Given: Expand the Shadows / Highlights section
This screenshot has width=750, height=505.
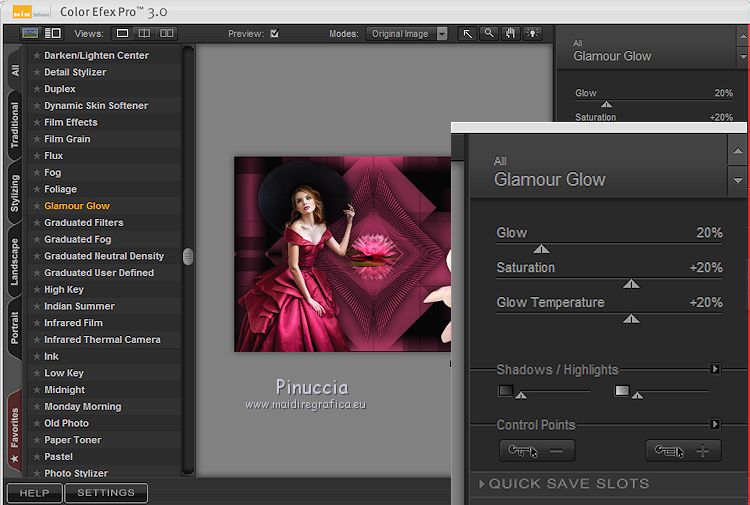Looking at the screenshot, I should [715, 369].
